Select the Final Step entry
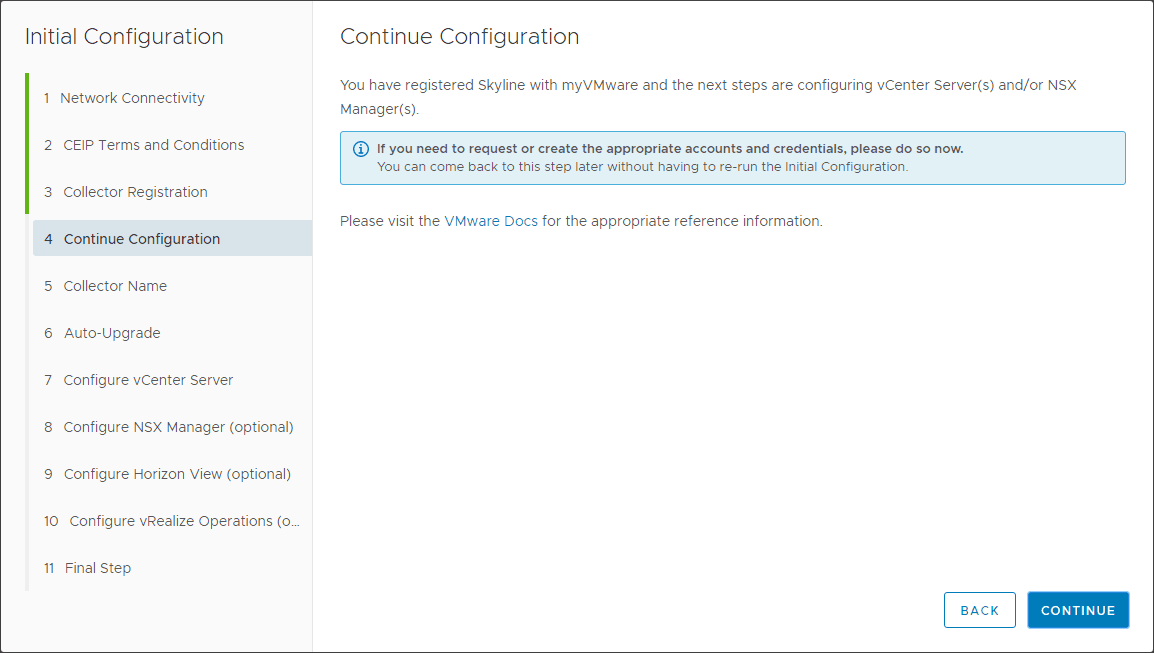1154x653 pixels. click(x=98, y=568)
